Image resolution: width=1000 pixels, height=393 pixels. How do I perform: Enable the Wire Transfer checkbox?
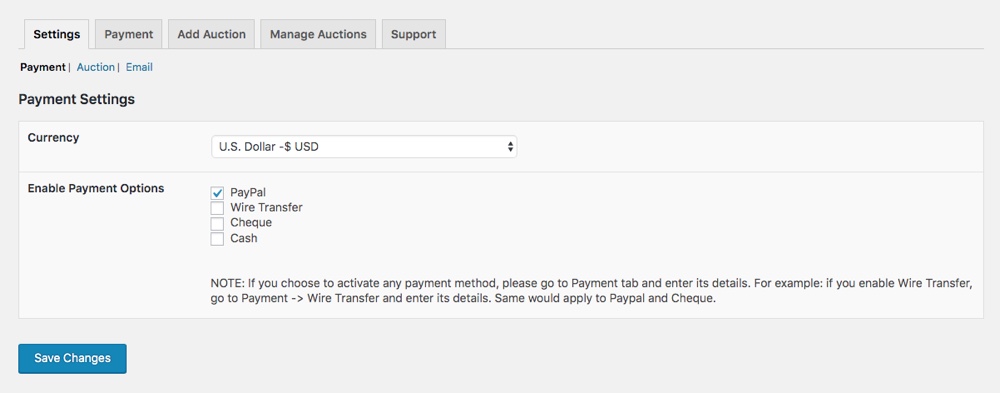click(x=217, y=208)
